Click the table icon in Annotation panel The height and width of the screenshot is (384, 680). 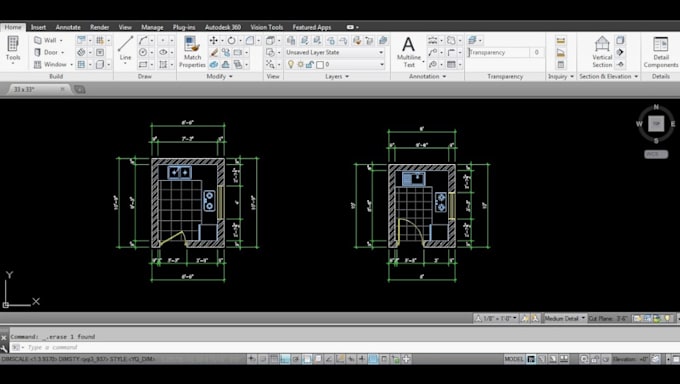pyautogui.click(x=451, y=65)
